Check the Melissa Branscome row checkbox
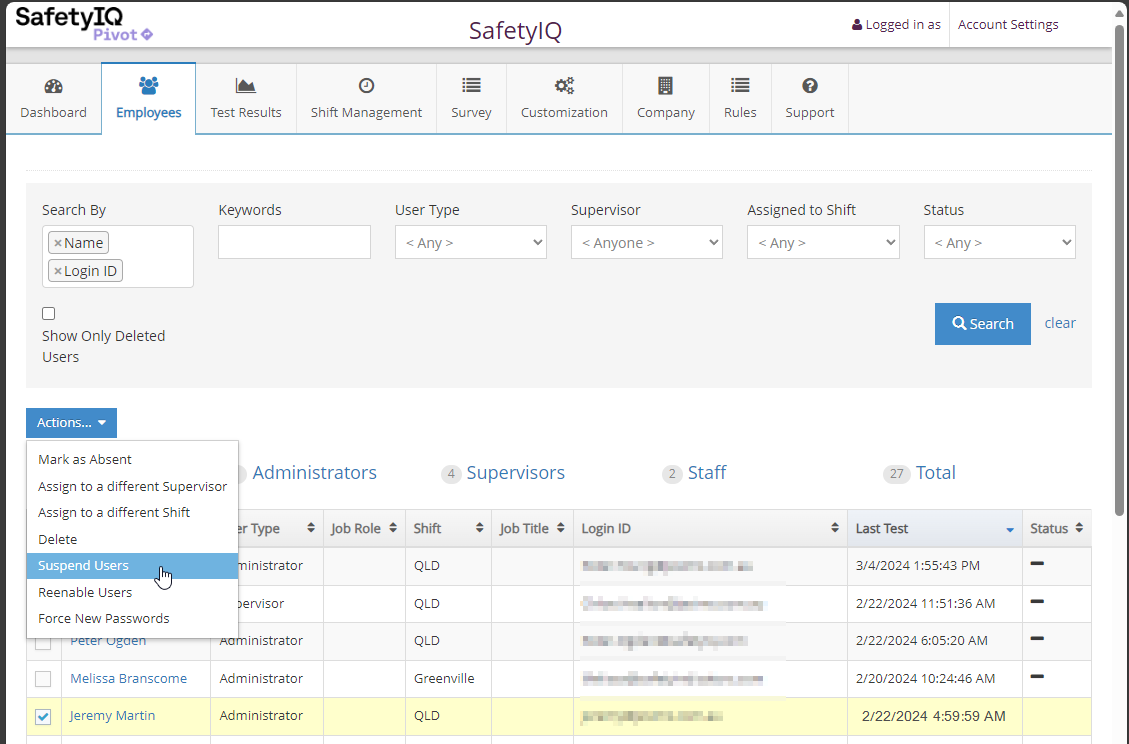The width and height of the screenshot is (1129, 744). tap(43, 679)
